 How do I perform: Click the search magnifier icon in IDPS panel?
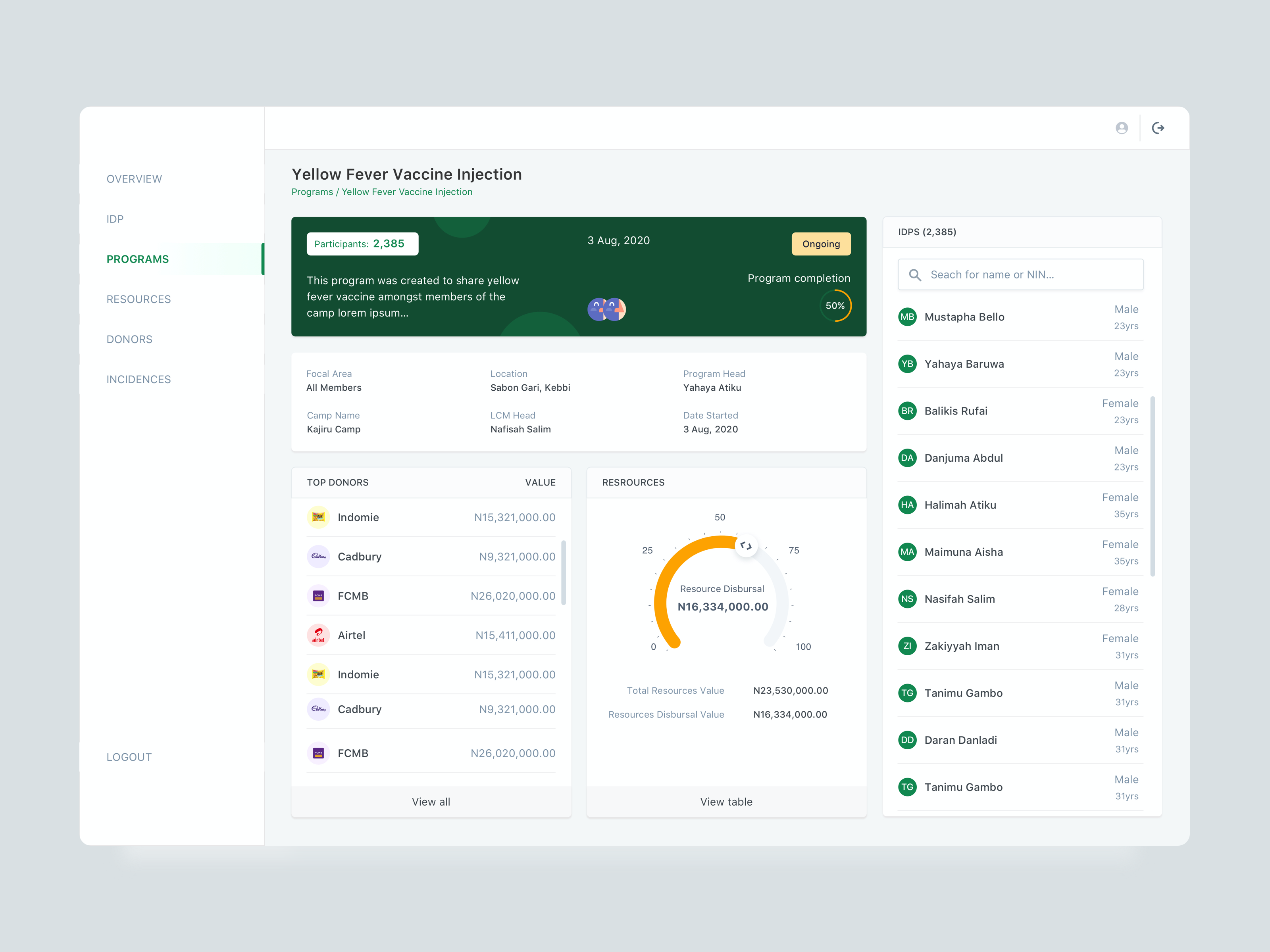coord(915,275)
